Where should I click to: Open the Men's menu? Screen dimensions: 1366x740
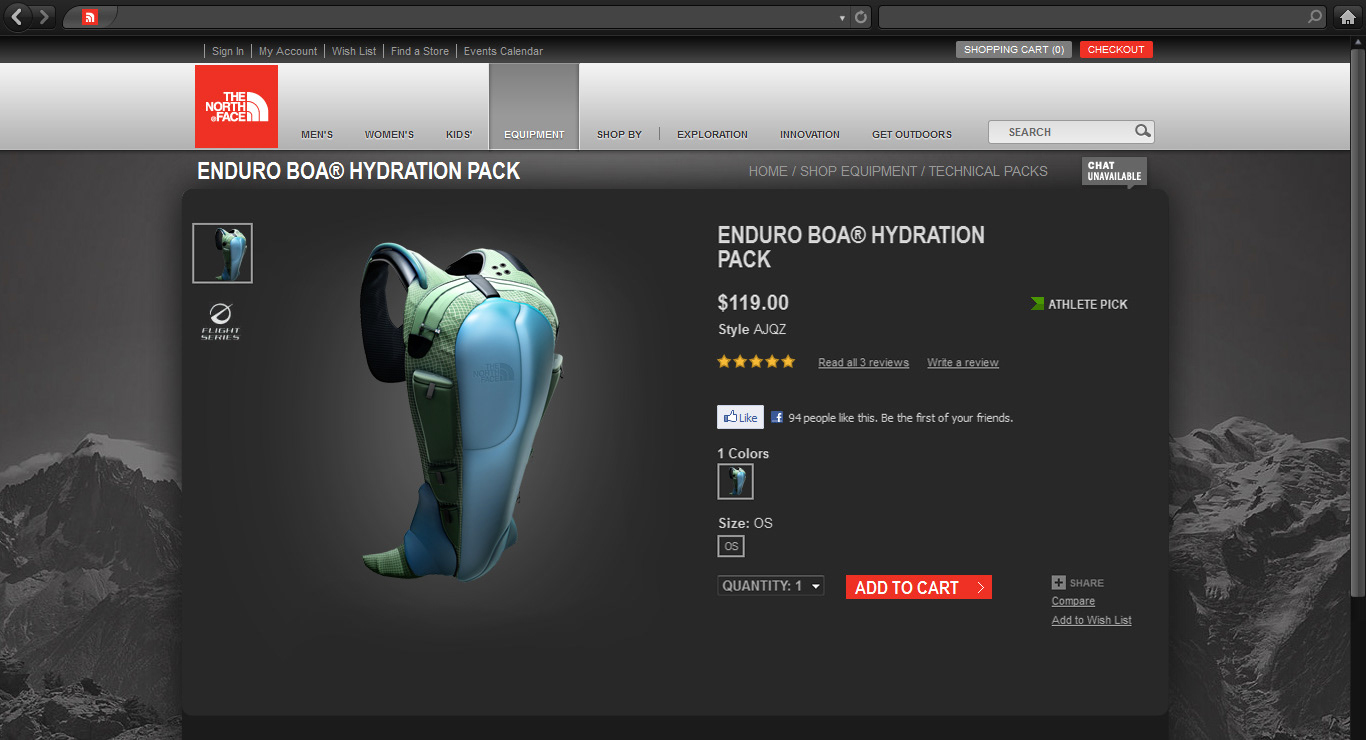(317, 134)
